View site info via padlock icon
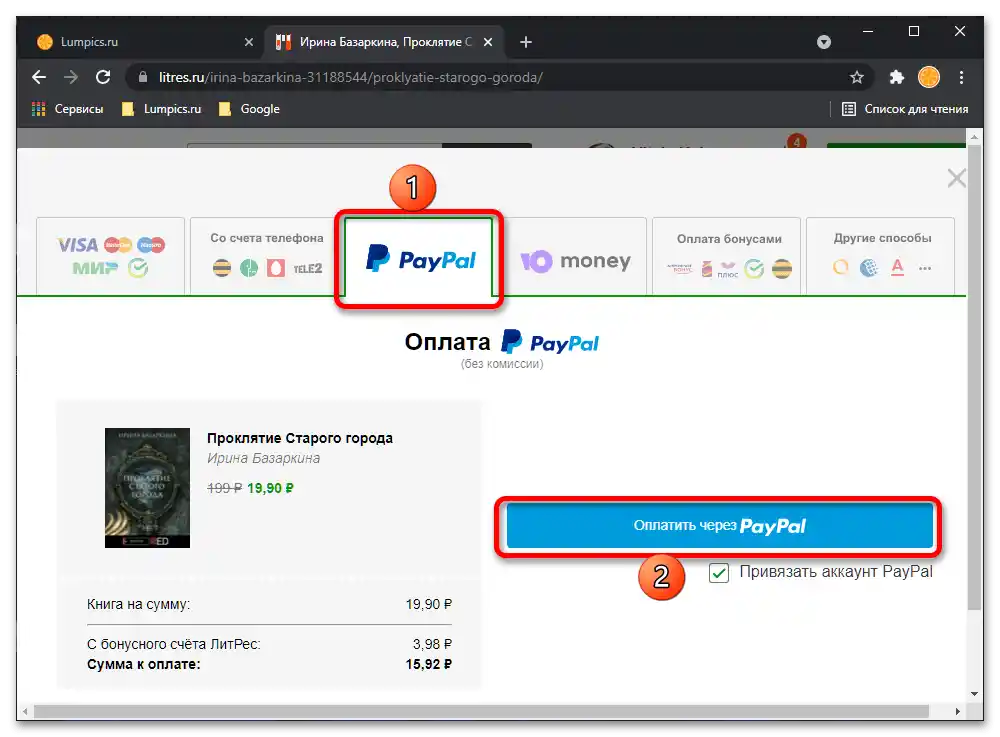This screenshot has width=1000, height=737. point(143,77)
